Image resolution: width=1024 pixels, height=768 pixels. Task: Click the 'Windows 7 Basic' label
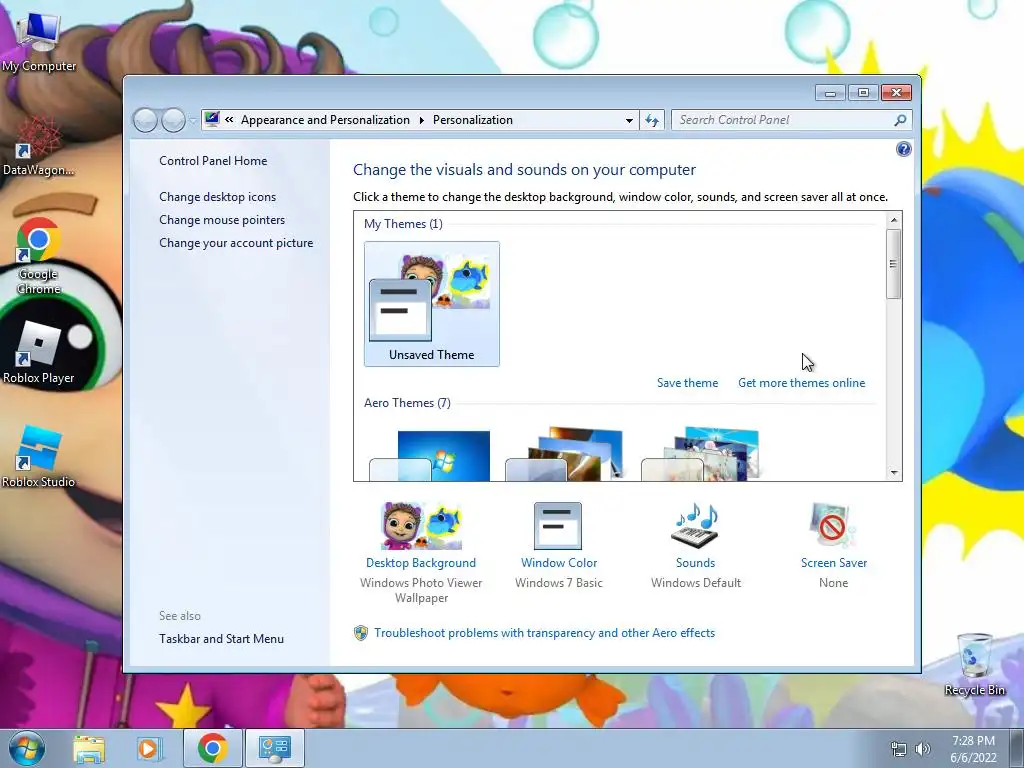(558, 583)
